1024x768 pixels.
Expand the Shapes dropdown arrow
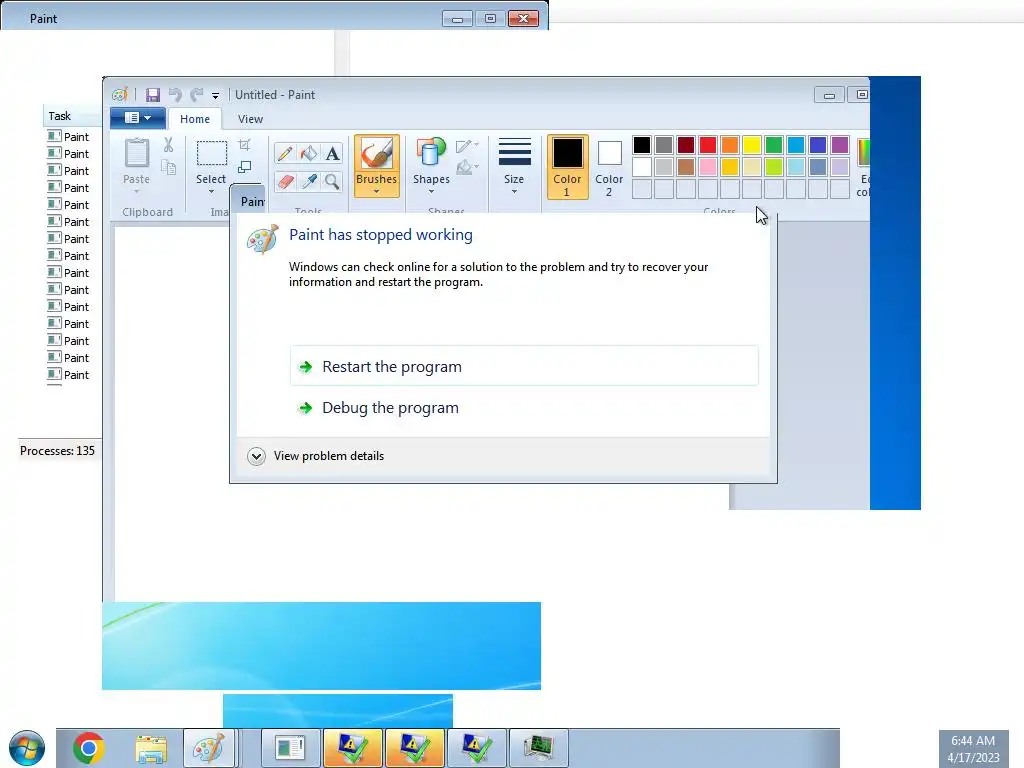431,191
